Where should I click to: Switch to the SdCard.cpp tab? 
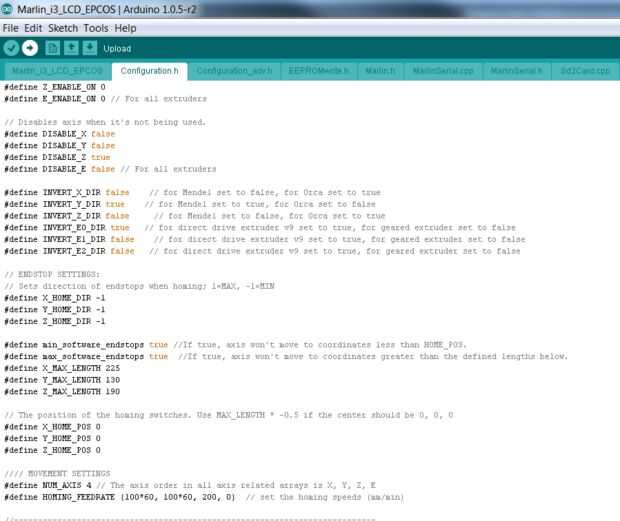pos(585,71)
